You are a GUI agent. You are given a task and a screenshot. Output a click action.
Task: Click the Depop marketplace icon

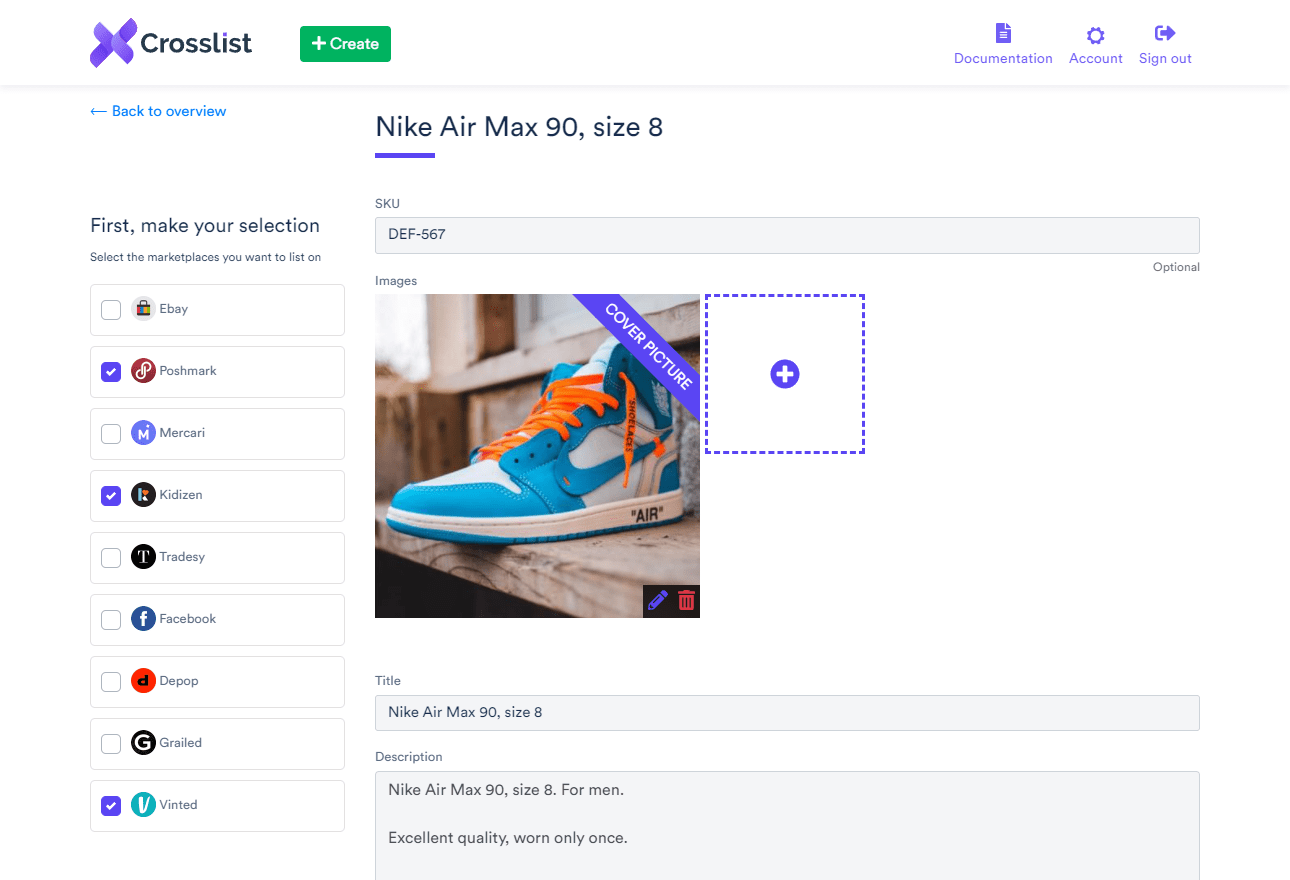(143, 681)
